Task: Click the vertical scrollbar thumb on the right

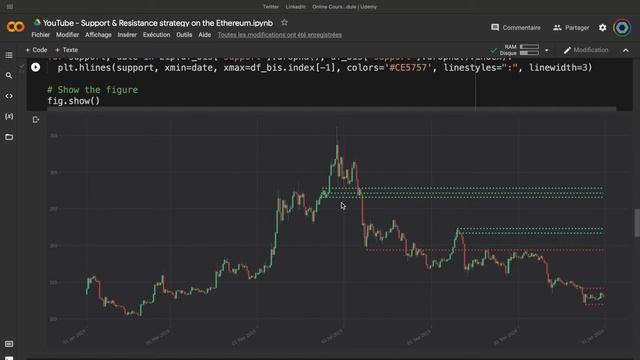Action: pyautogui.click(x=637, y=223)
